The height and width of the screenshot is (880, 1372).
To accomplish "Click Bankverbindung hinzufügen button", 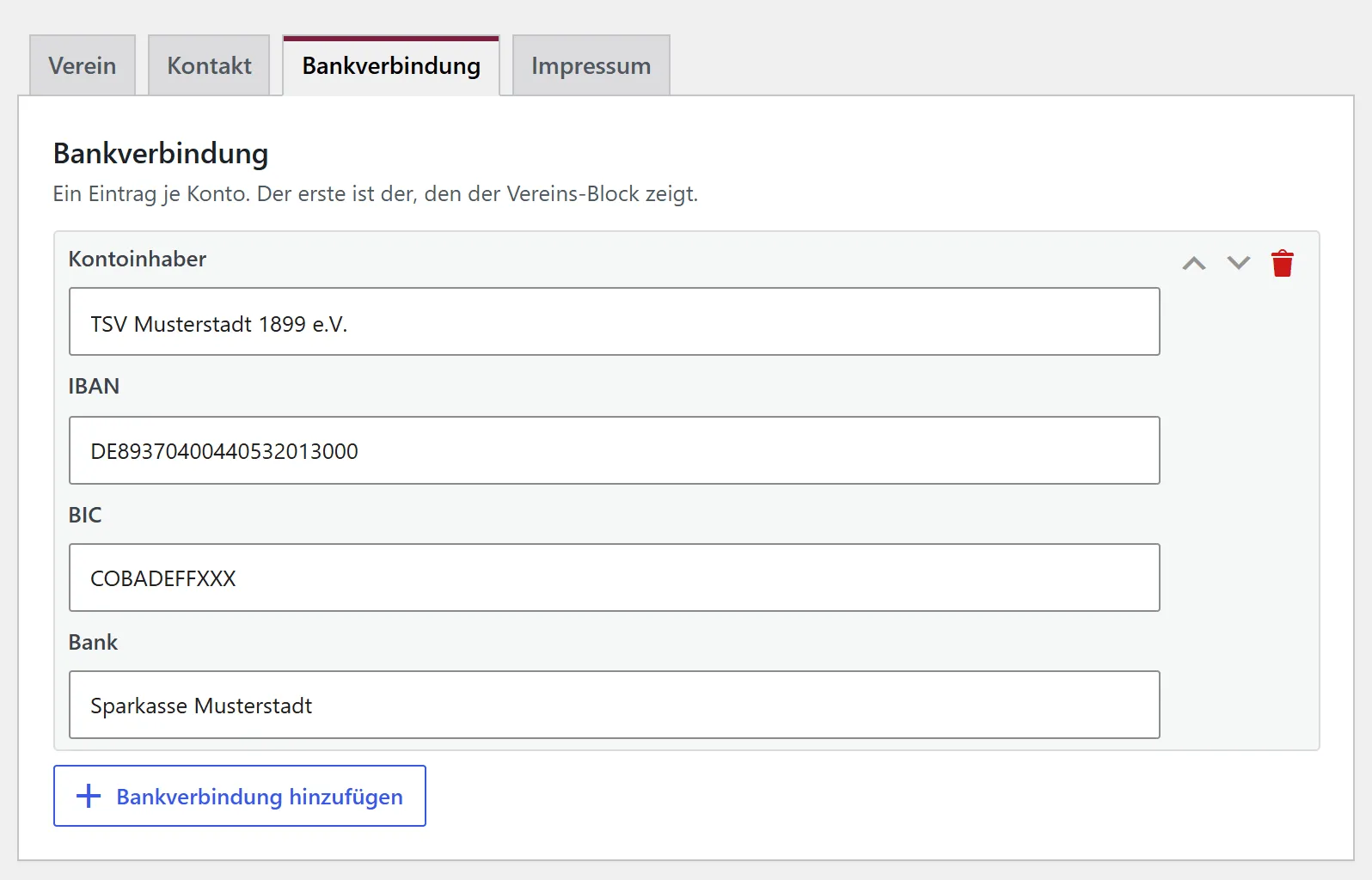I will 240,796.
